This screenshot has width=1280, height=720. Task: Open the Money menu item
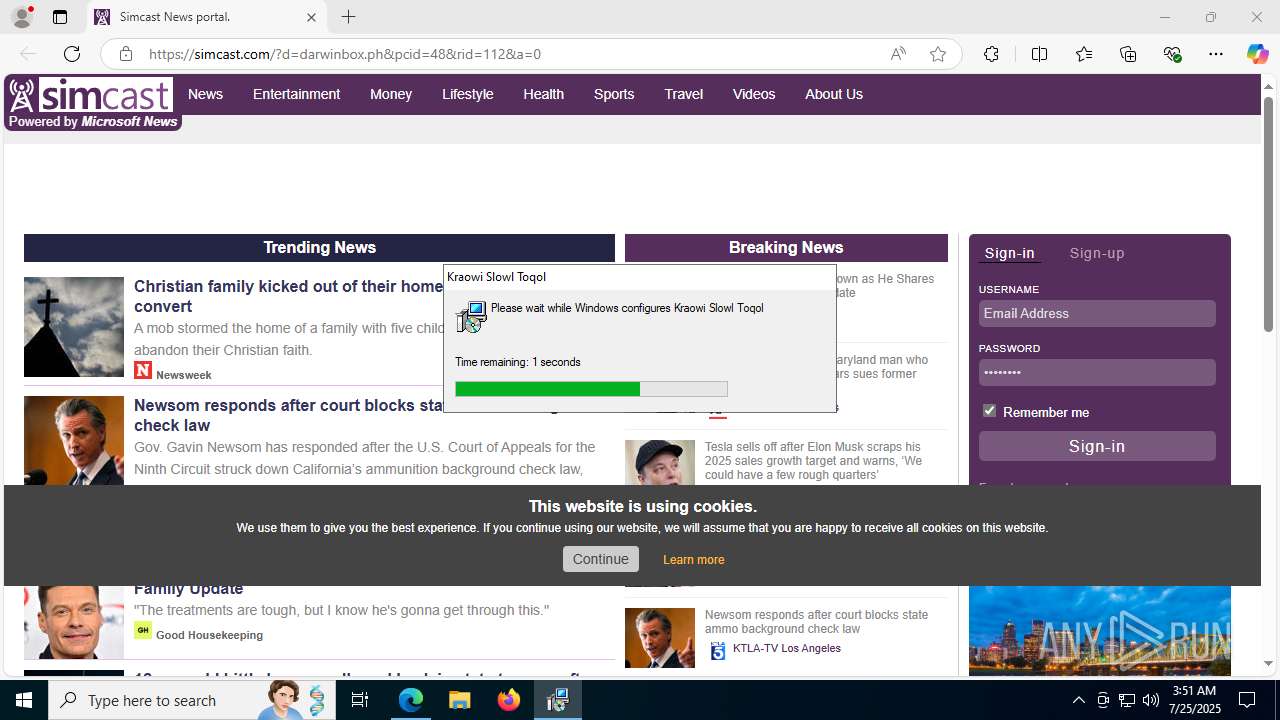390,94
